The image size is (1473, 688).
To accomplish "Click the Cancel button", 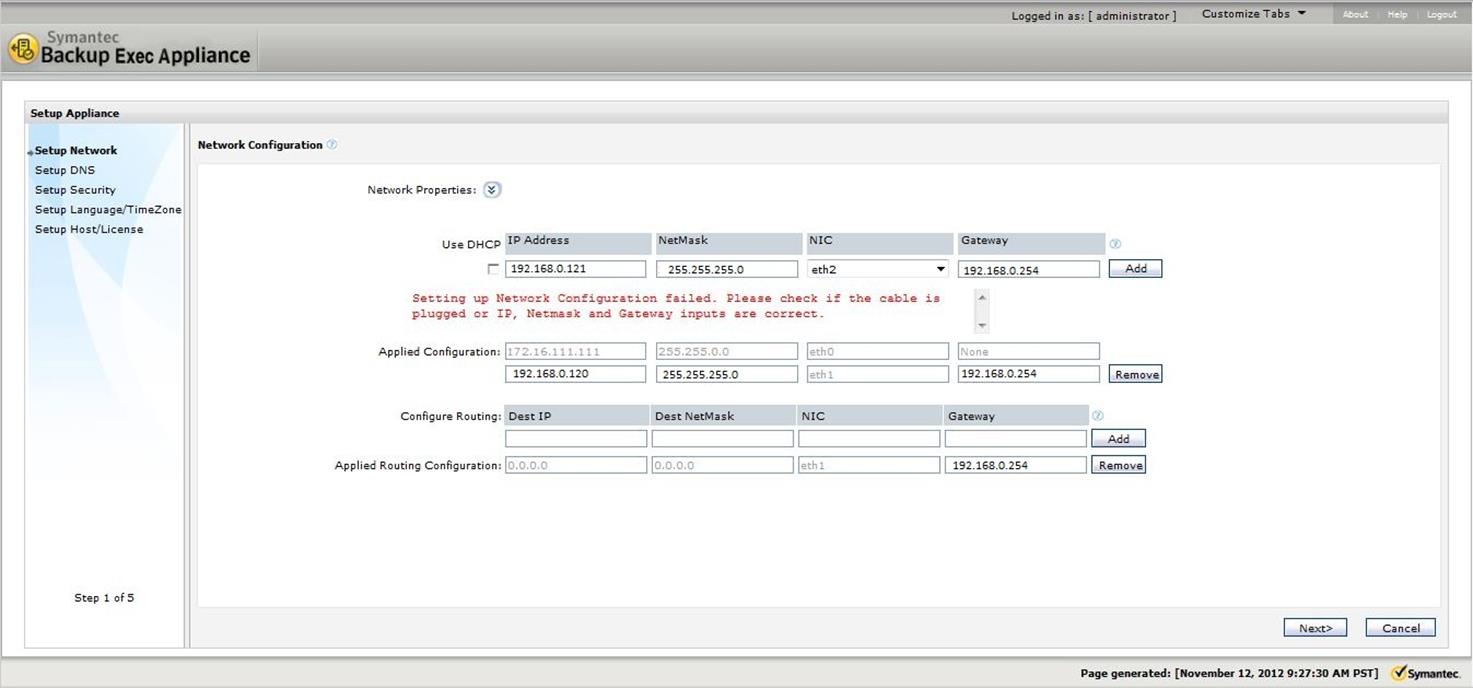I will coord(1400,628).
